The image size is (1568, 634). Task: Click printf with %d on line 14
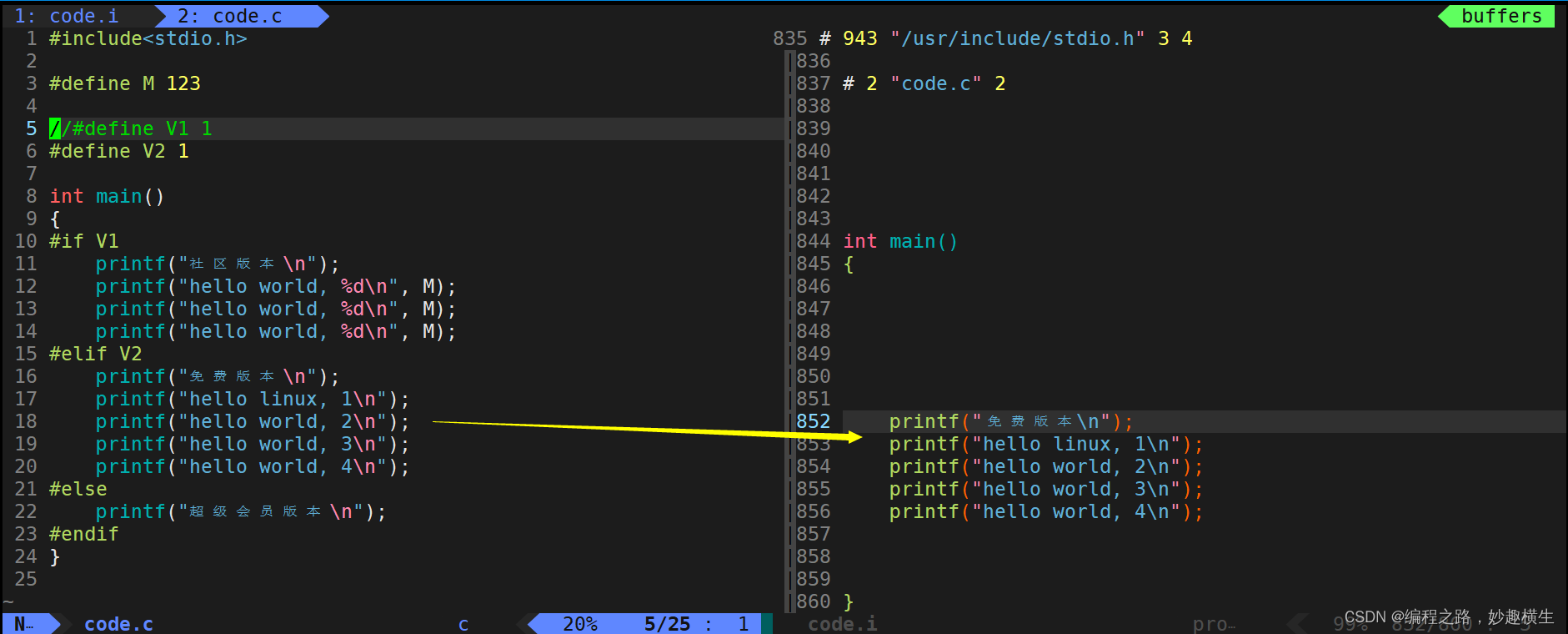tap(276, 331)
